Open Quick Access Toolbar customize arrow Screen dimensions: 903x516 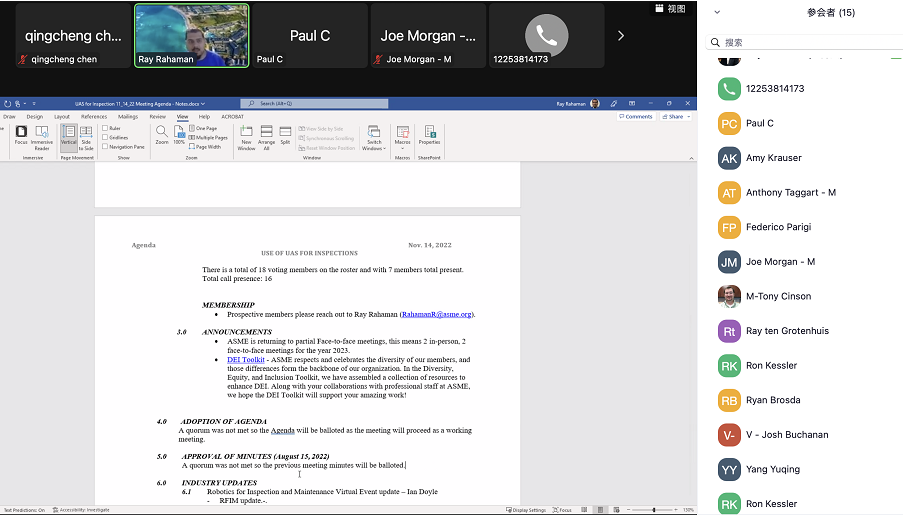34,104
